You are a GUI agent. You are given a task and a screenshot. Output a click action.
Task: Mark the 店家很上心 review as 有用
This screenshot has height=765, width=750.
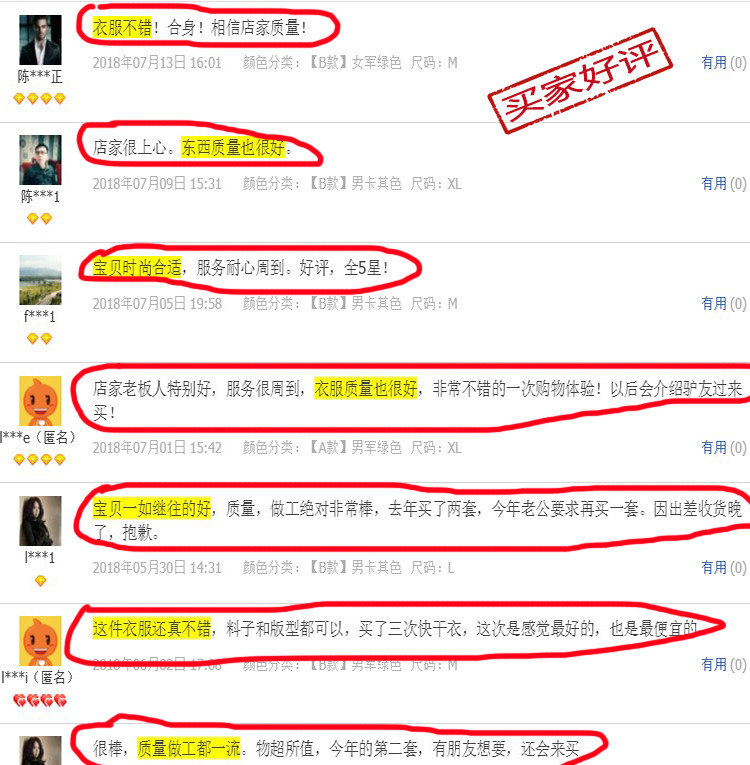(724, 183)
